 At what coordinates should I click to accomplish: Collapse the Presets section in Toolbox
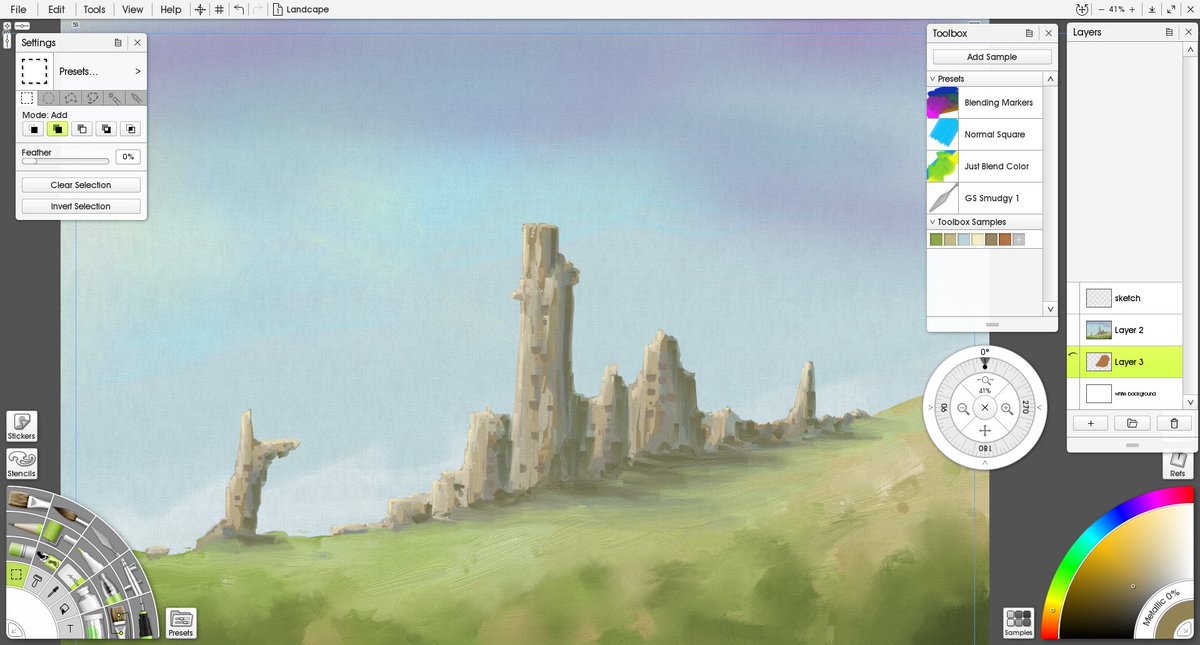[933, 79]
